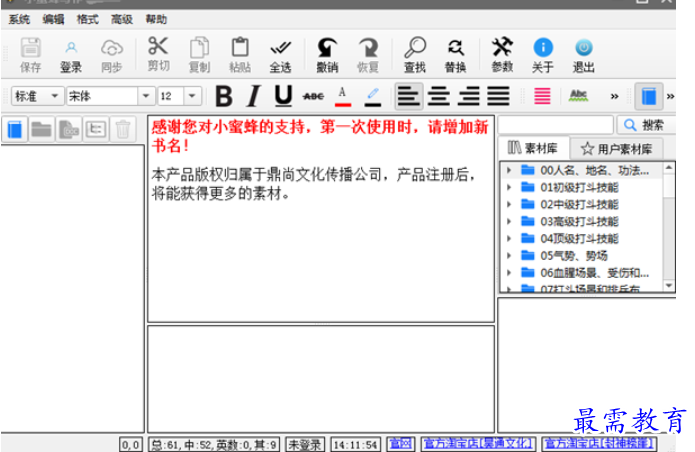
Task: Open the 系统 menu
Action: point(19,19)
